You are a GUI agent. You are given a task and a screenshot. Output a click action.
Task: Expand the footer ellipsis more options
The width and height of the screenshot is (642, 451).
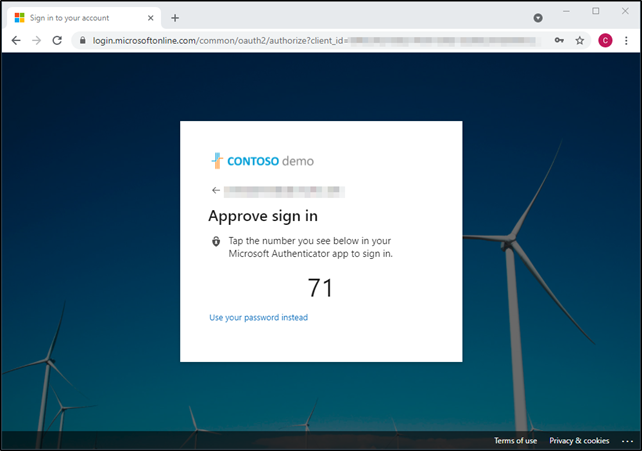pos(627,441)
